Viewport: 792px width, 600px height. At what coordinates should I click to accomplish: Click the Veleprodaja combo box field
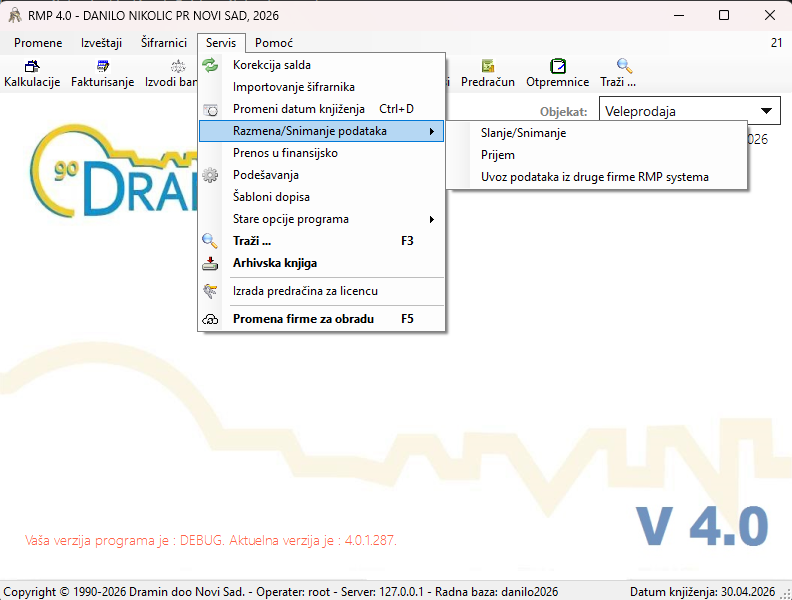[x=689, y=111]
